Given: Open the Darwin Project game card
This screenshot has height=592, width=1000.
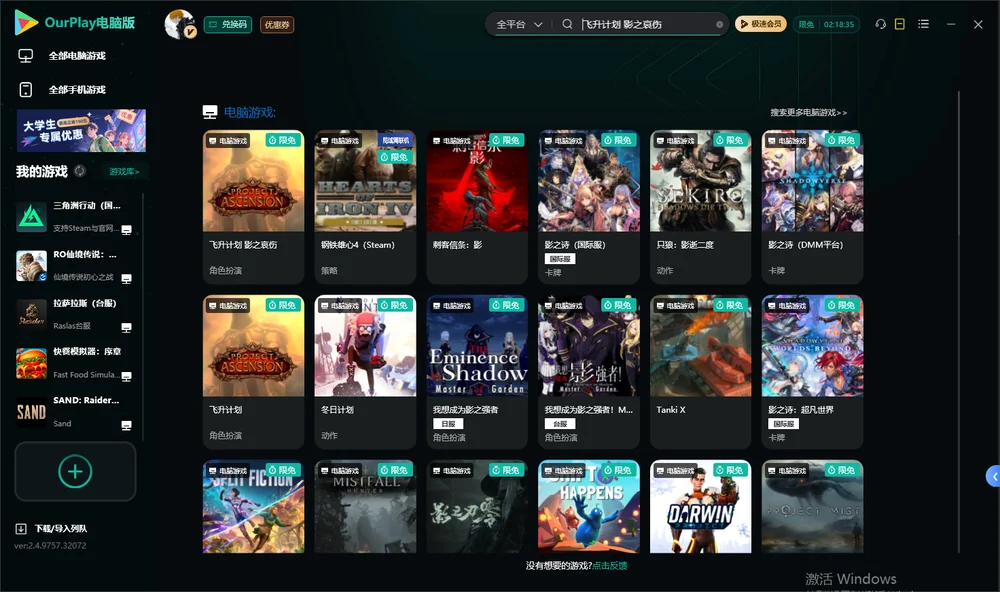Looking at the screenshot, I should (700, 507).
